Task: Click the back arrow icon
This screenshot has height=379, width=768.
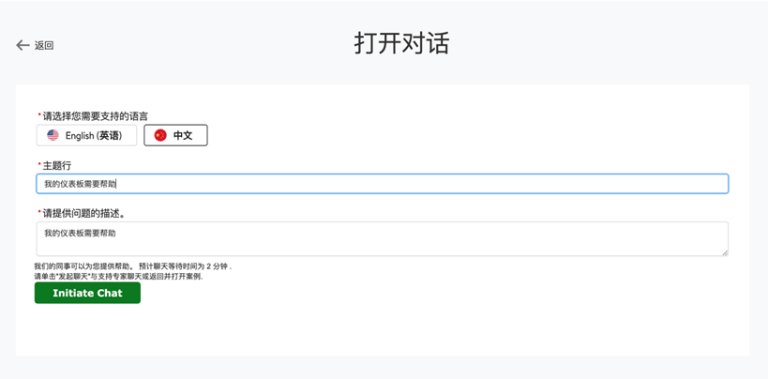Action: point(23,46)
